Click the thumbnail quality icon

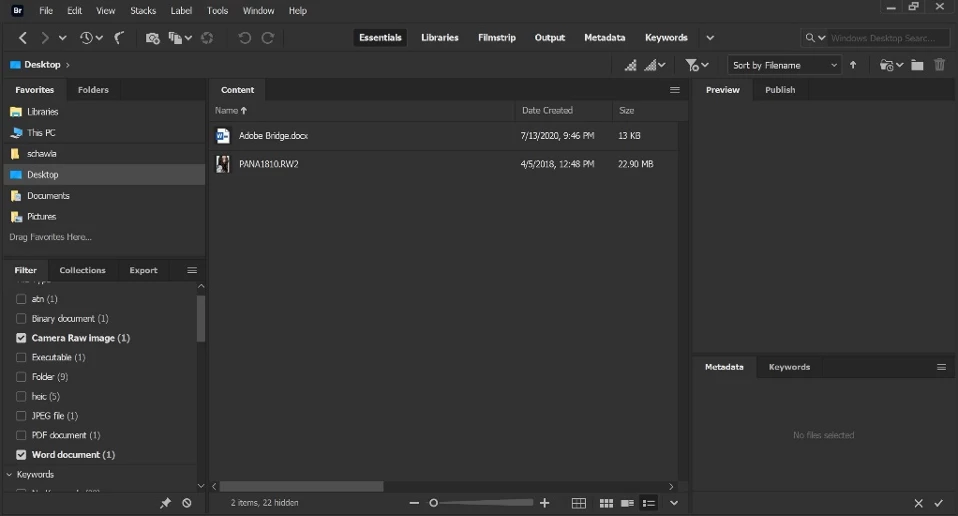pos(631,65)
